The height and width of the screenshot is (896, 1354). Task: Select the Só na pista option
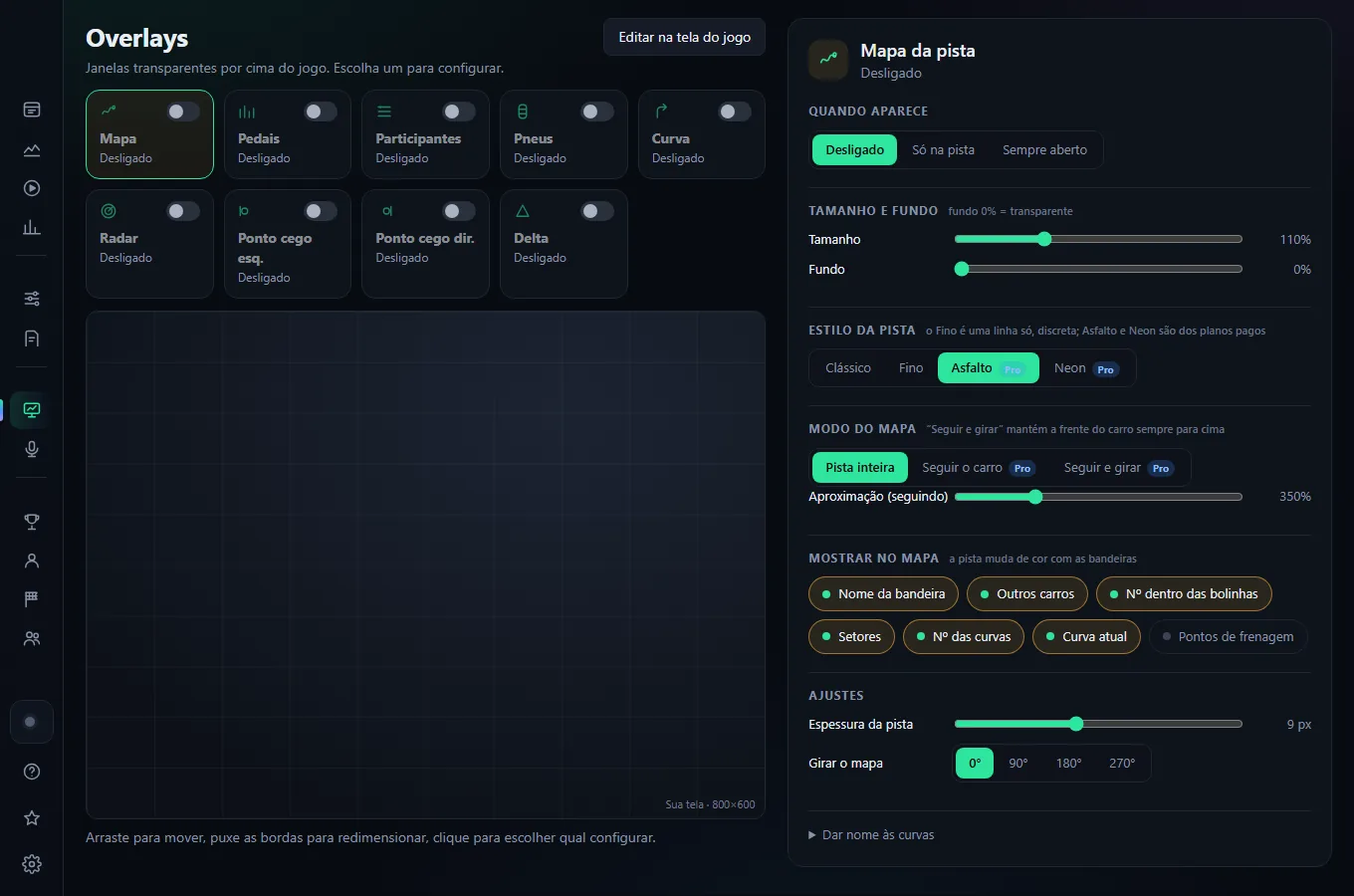tap(943, 150)
